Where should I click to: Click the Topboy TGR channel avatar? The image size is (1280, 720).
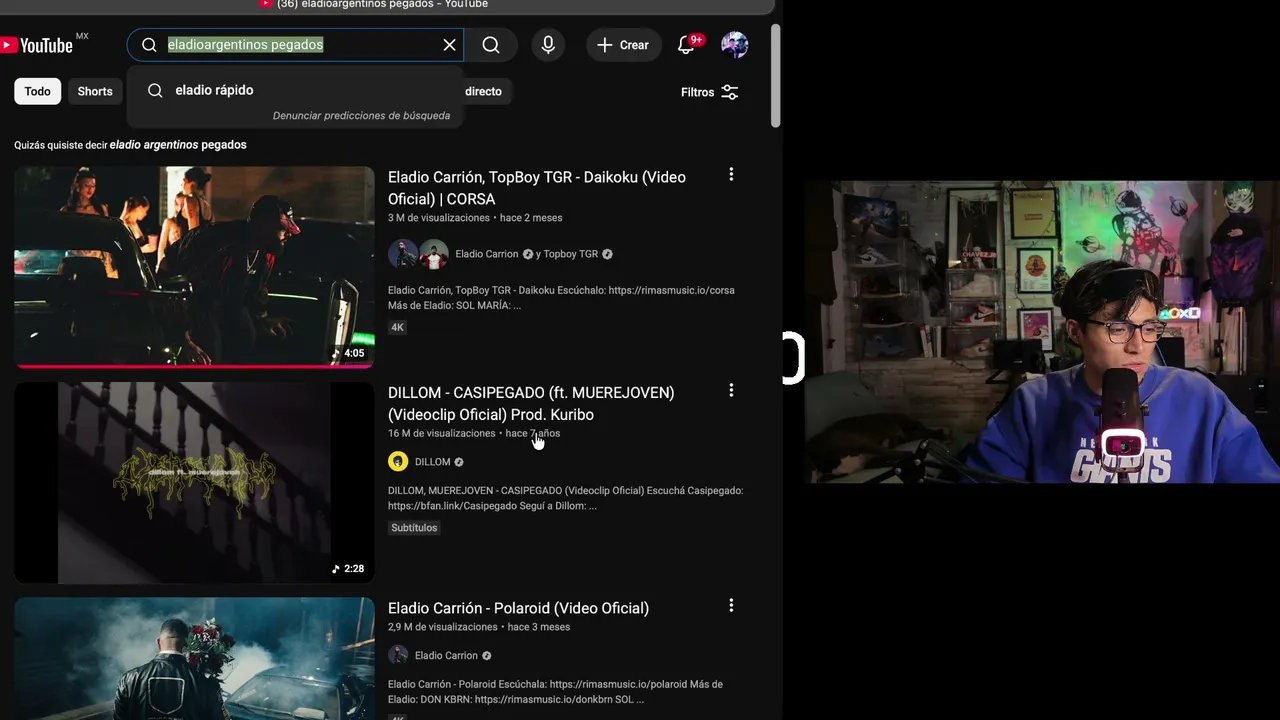point(434,254)
